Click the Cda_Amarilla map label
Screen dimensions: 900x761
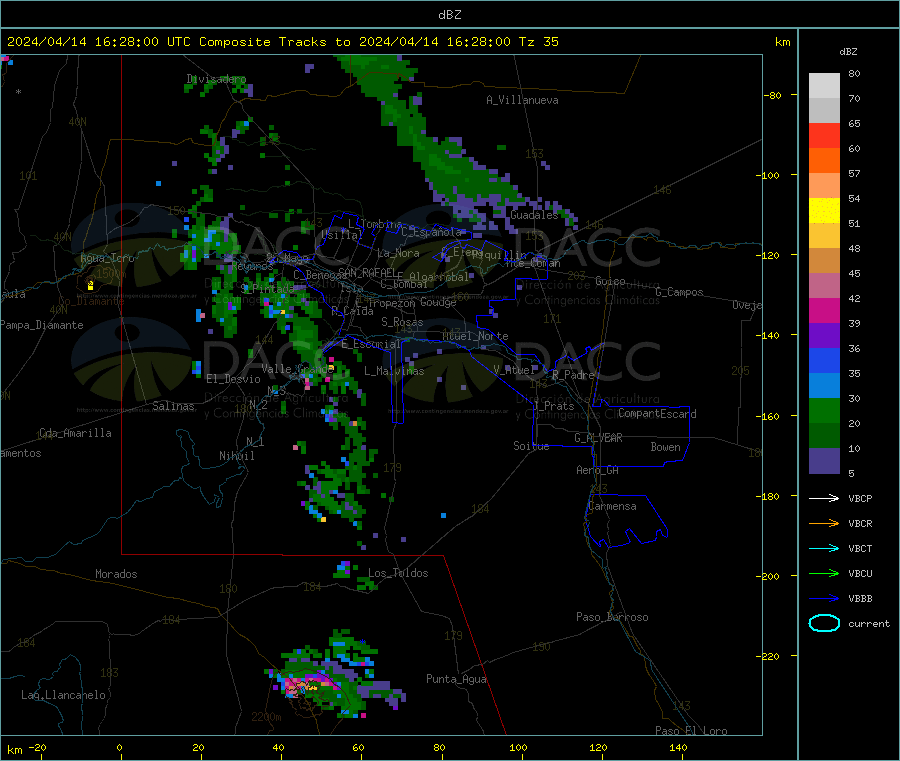(75, 433)
